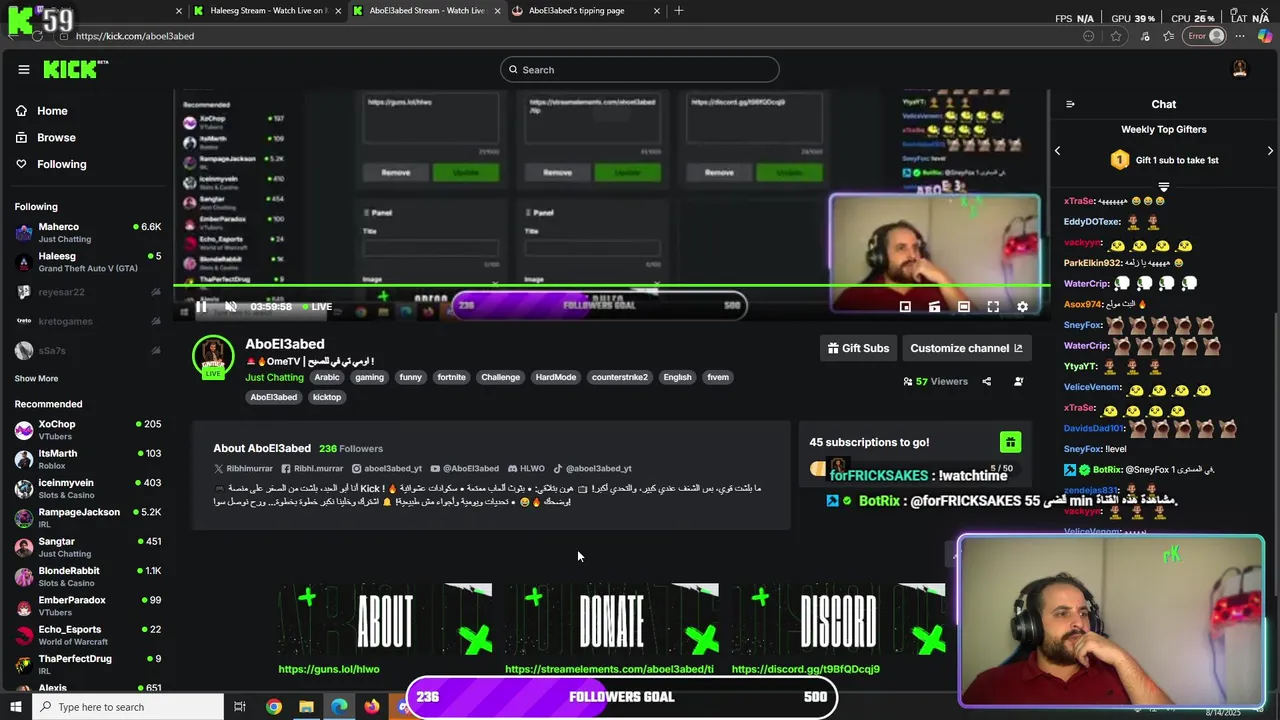1280x720 pixels.
Task: Enter fullscreen on the video player
Action: [x=993, y=307]
